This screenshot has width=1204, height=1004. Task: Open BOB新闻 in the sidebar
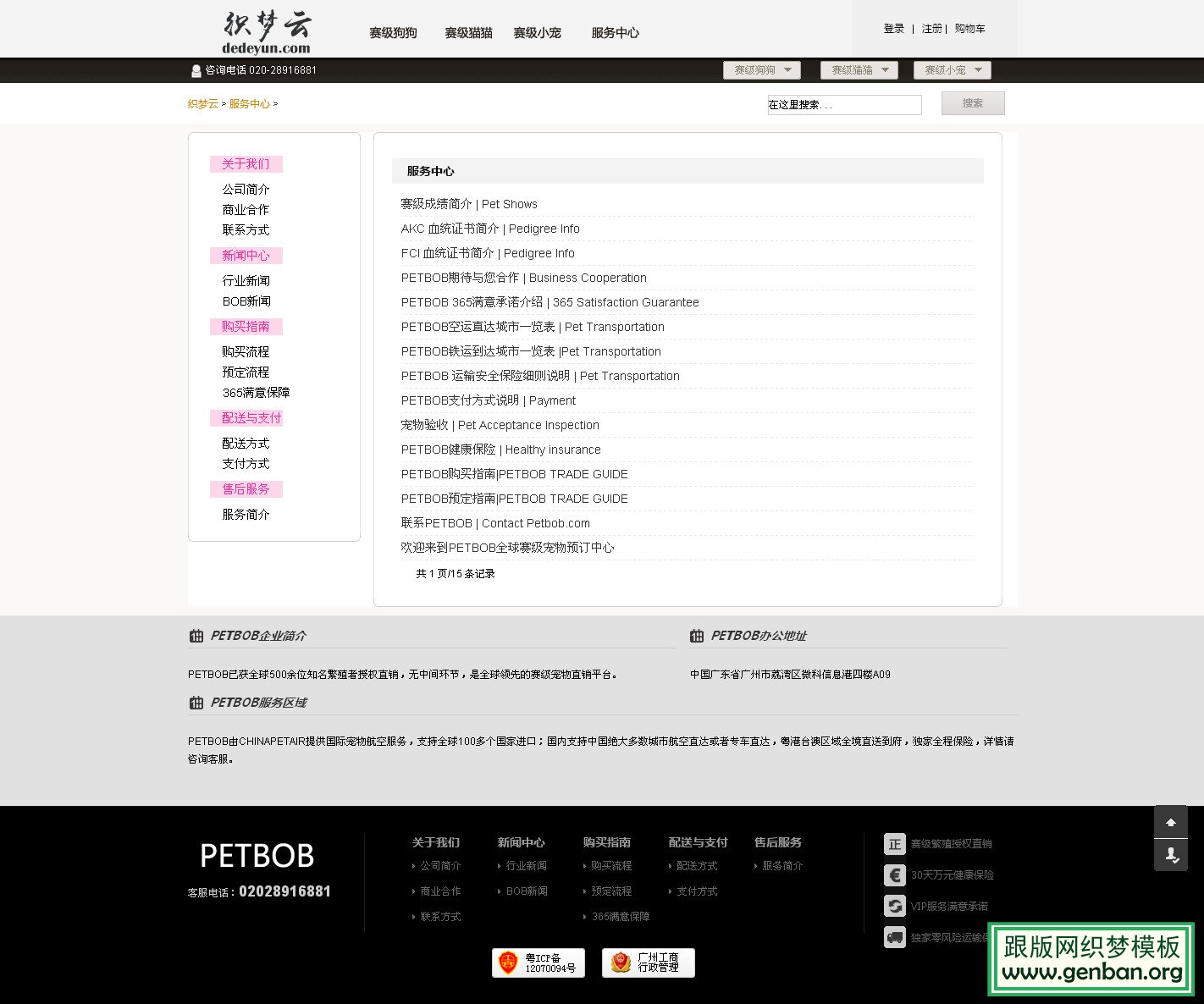point(247,301)
